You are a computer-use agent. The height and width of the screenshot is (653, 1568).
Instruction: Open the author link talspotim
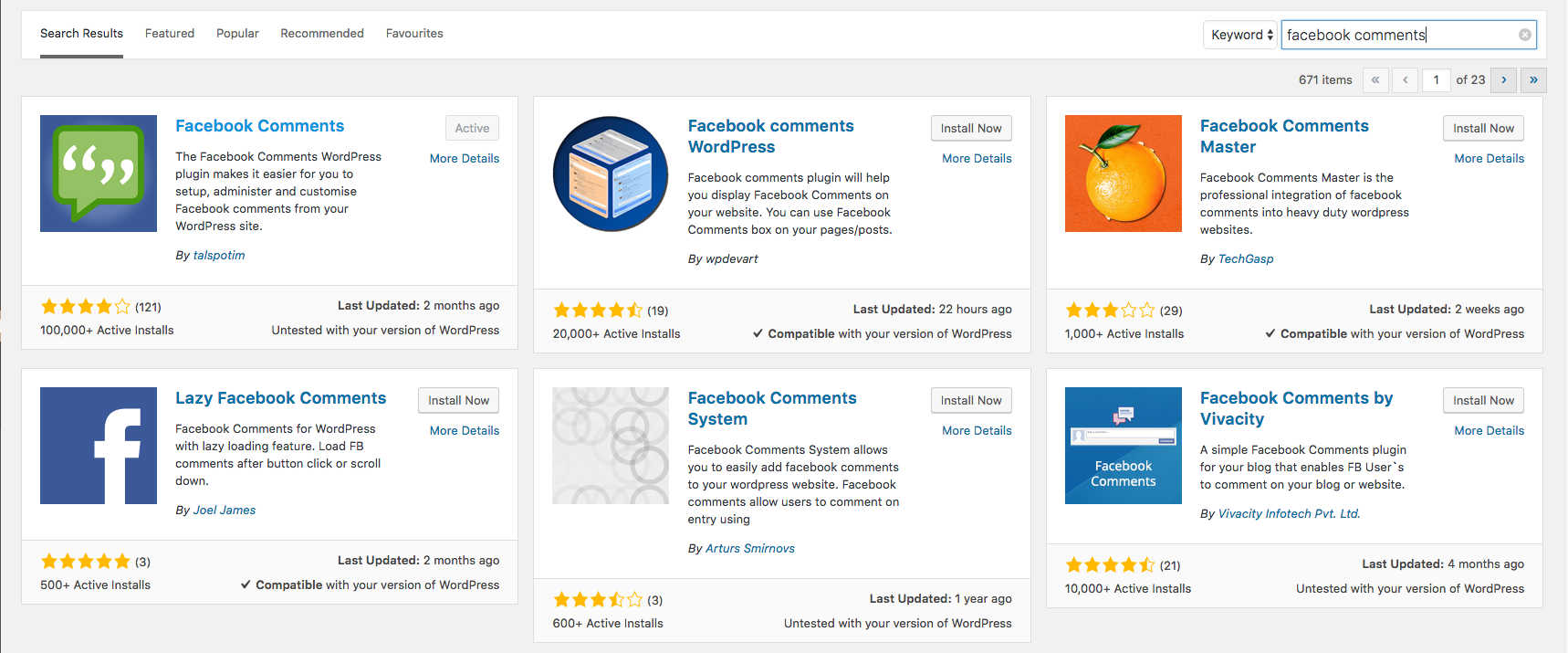pos(219,256)
